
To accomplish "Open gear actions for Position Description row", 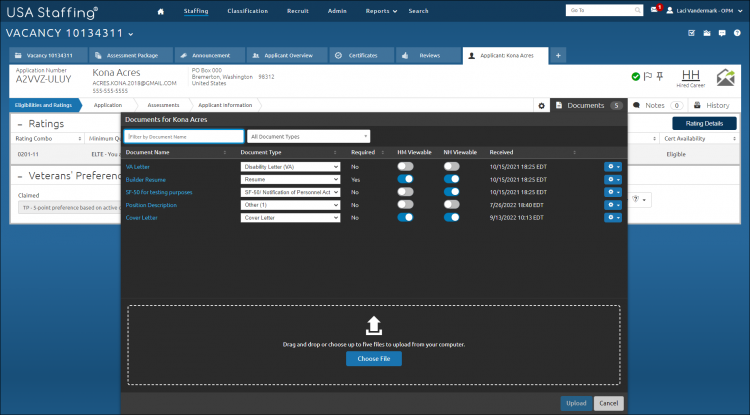I will [613, 205].
